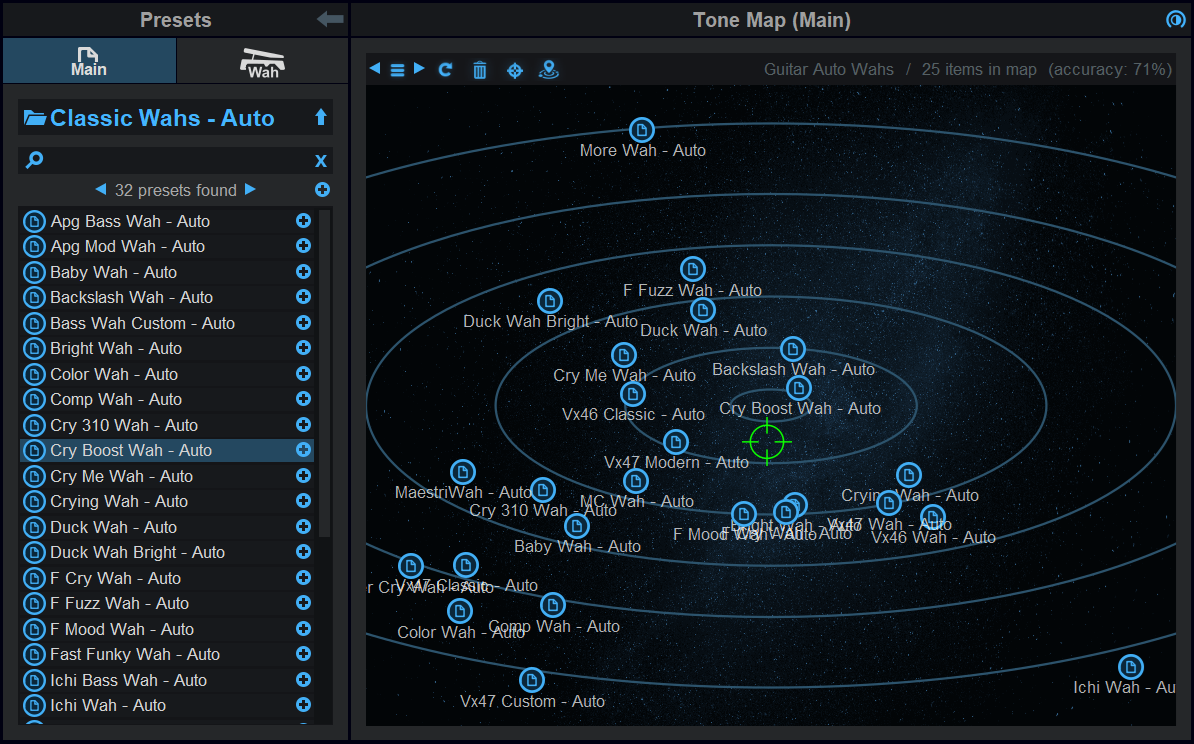This screenshot has width=1194, height=744.
Task: Select Duck Wah Bright - Auto node on map
Action: [550, 301]
